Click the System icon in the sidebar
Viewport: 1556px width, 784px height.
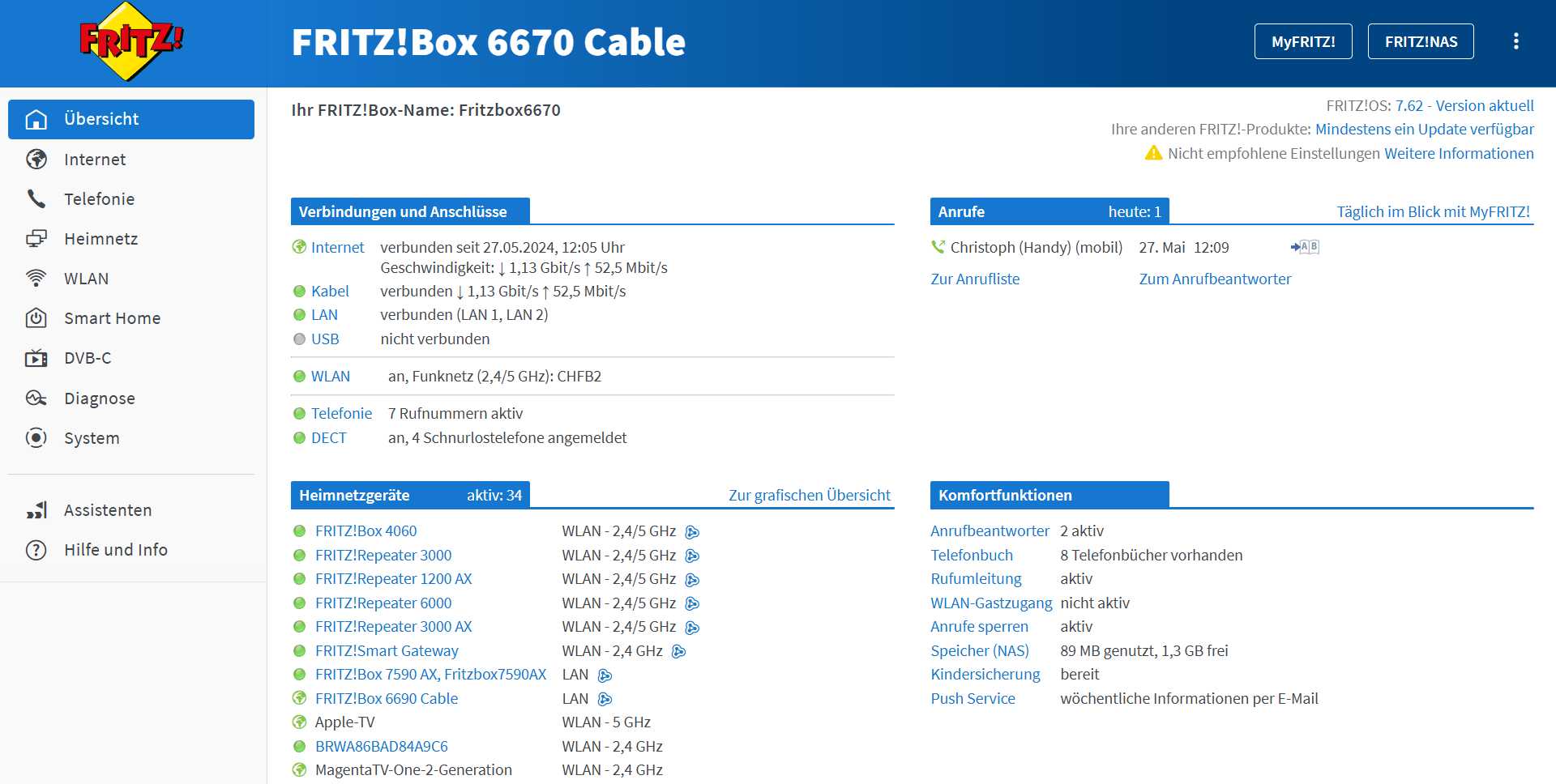36,438
